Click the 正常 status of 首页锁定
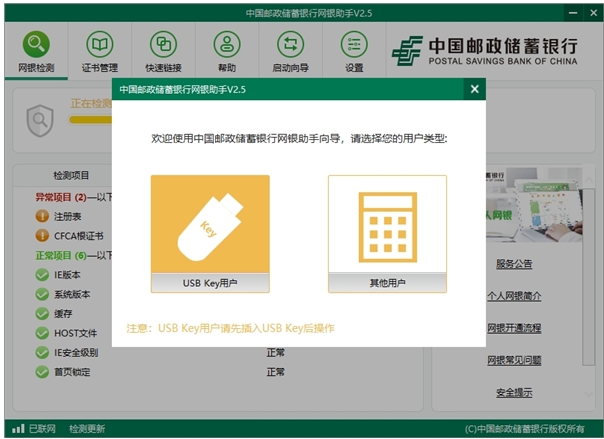The image size is (604, 439). [x=275, y=372]
